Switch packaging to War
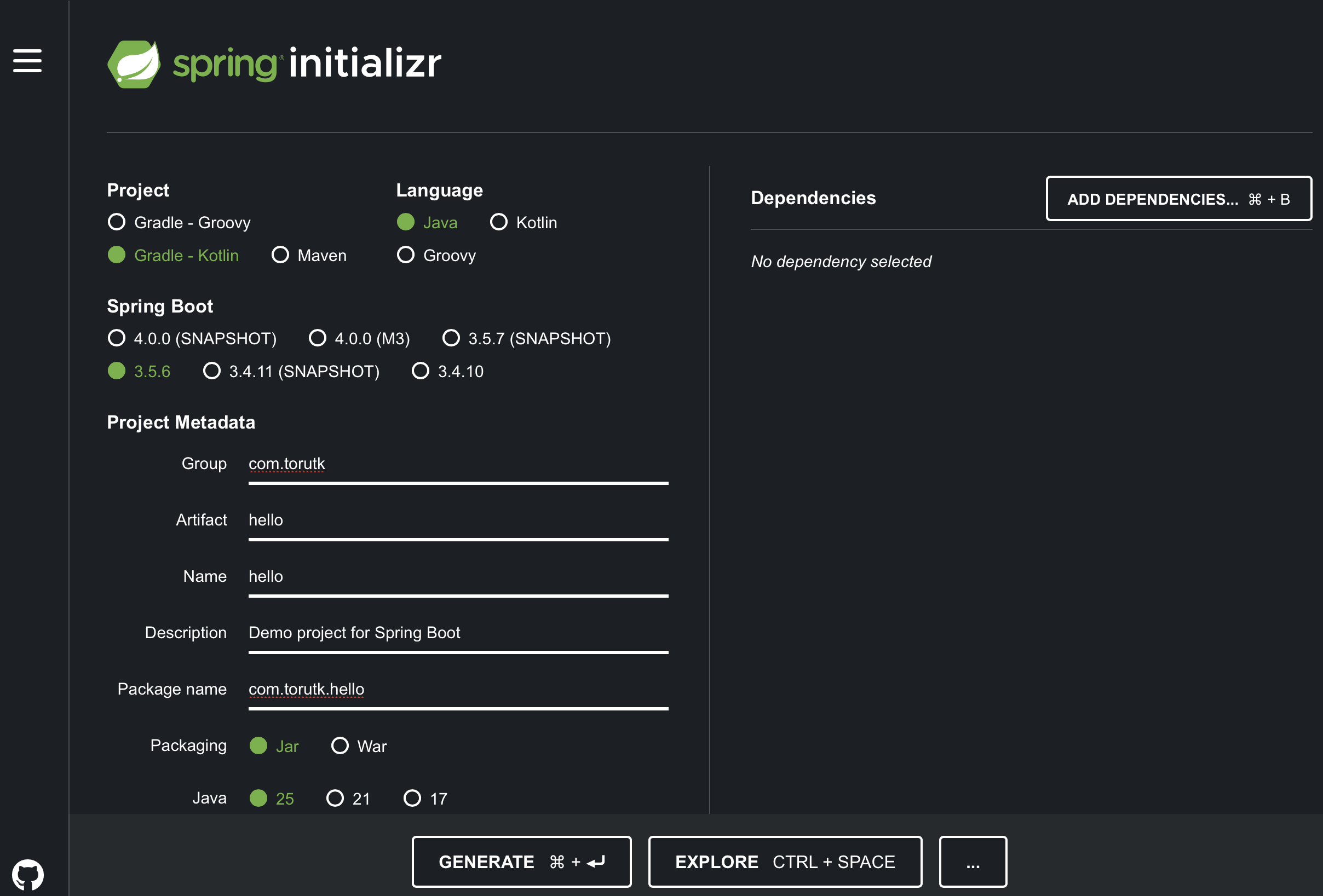The image size is (1323, 896). [340, 745]
